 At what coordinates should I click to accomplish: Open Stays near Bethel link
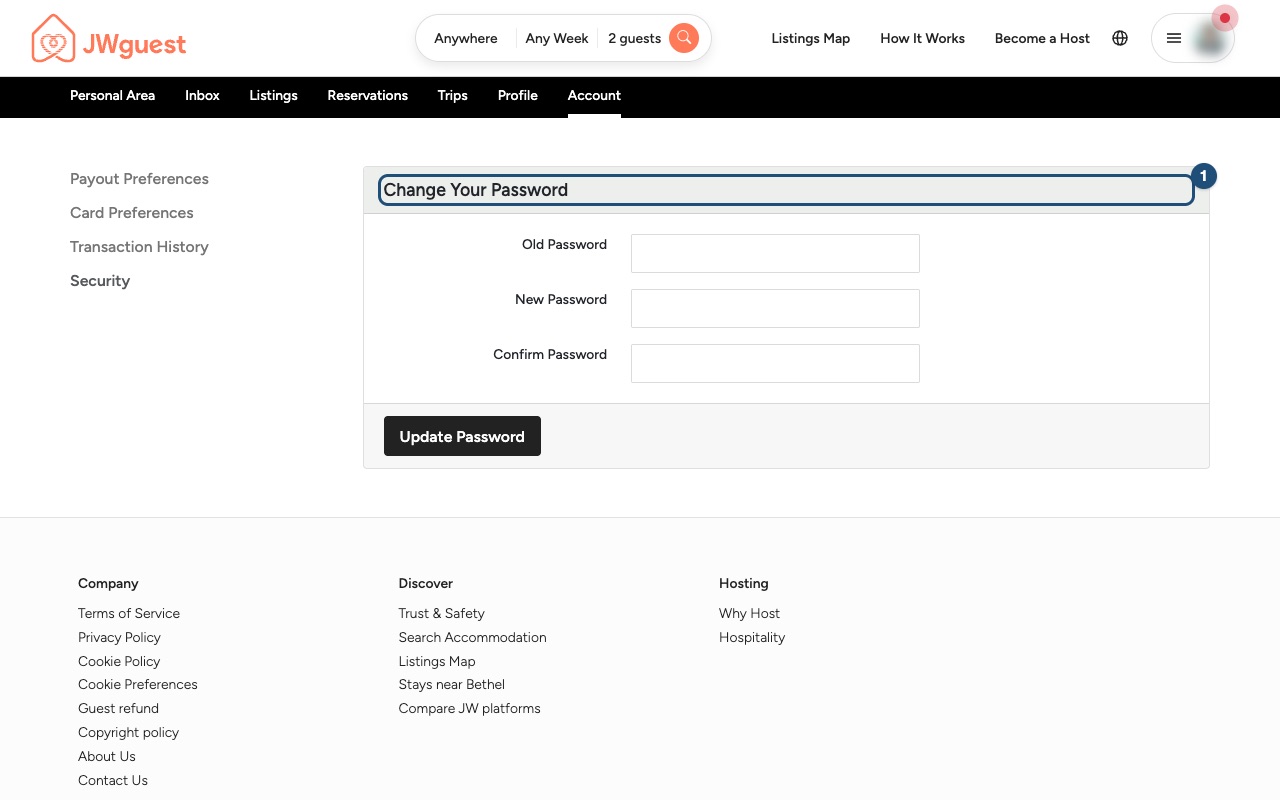click(451, 684)
